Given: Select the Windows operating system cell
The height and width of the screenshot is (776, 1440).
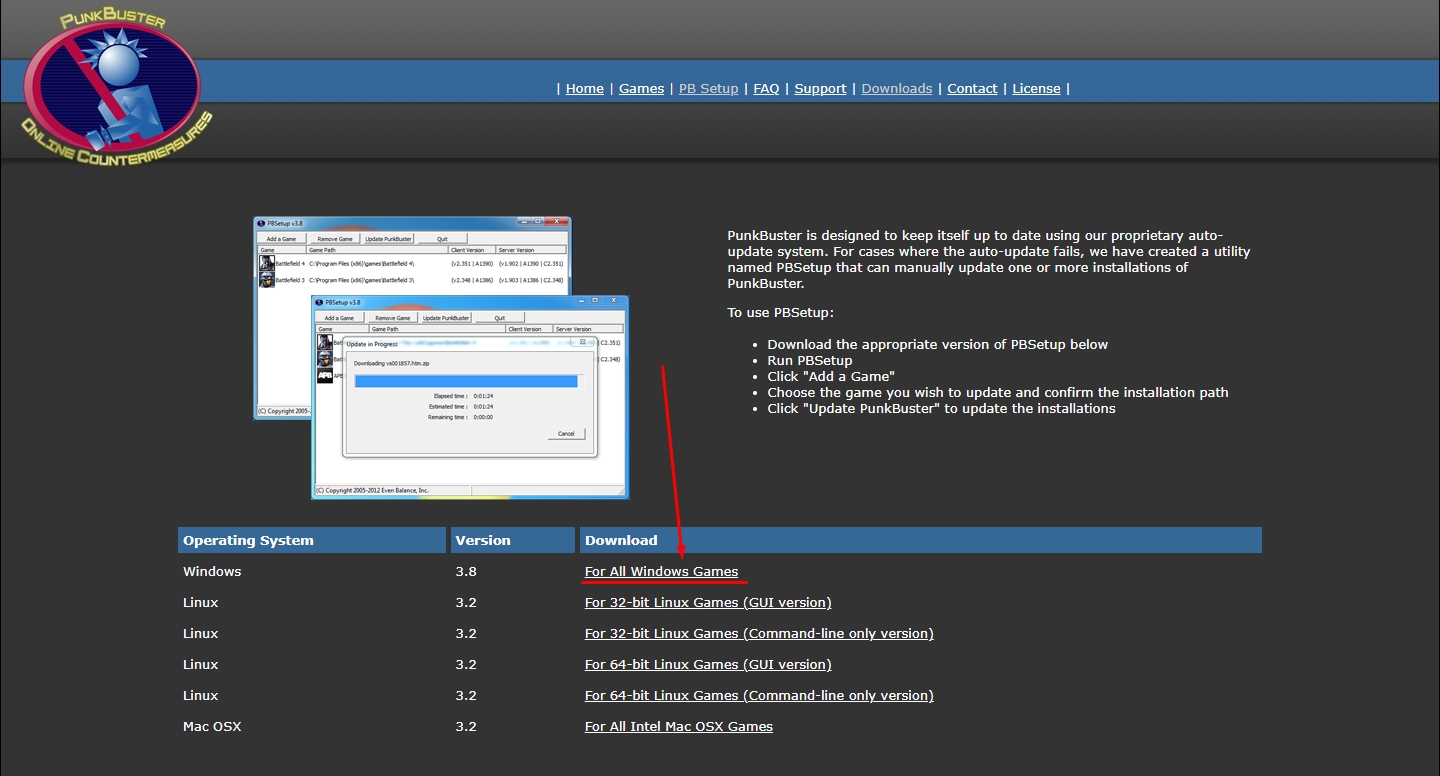Looking at the screenshot, I should coord(212,572).
